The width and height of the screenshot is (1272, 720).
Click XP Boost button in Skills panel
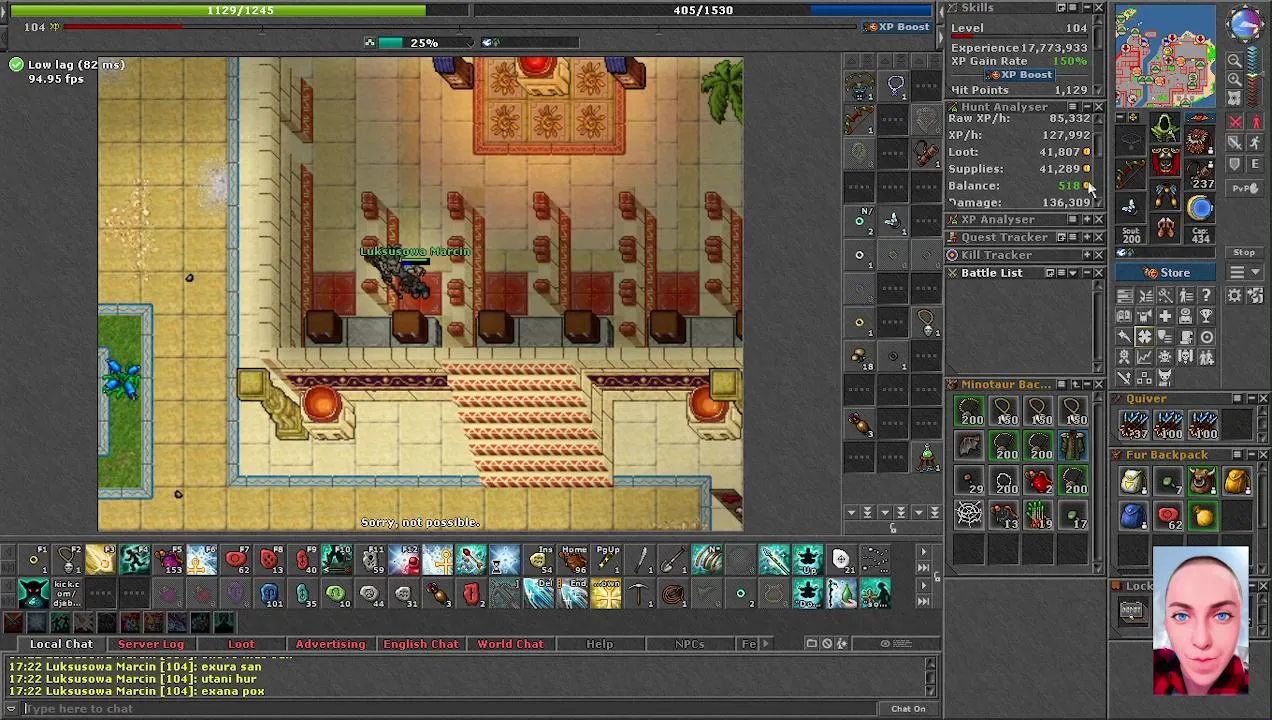click(1018, 75)
